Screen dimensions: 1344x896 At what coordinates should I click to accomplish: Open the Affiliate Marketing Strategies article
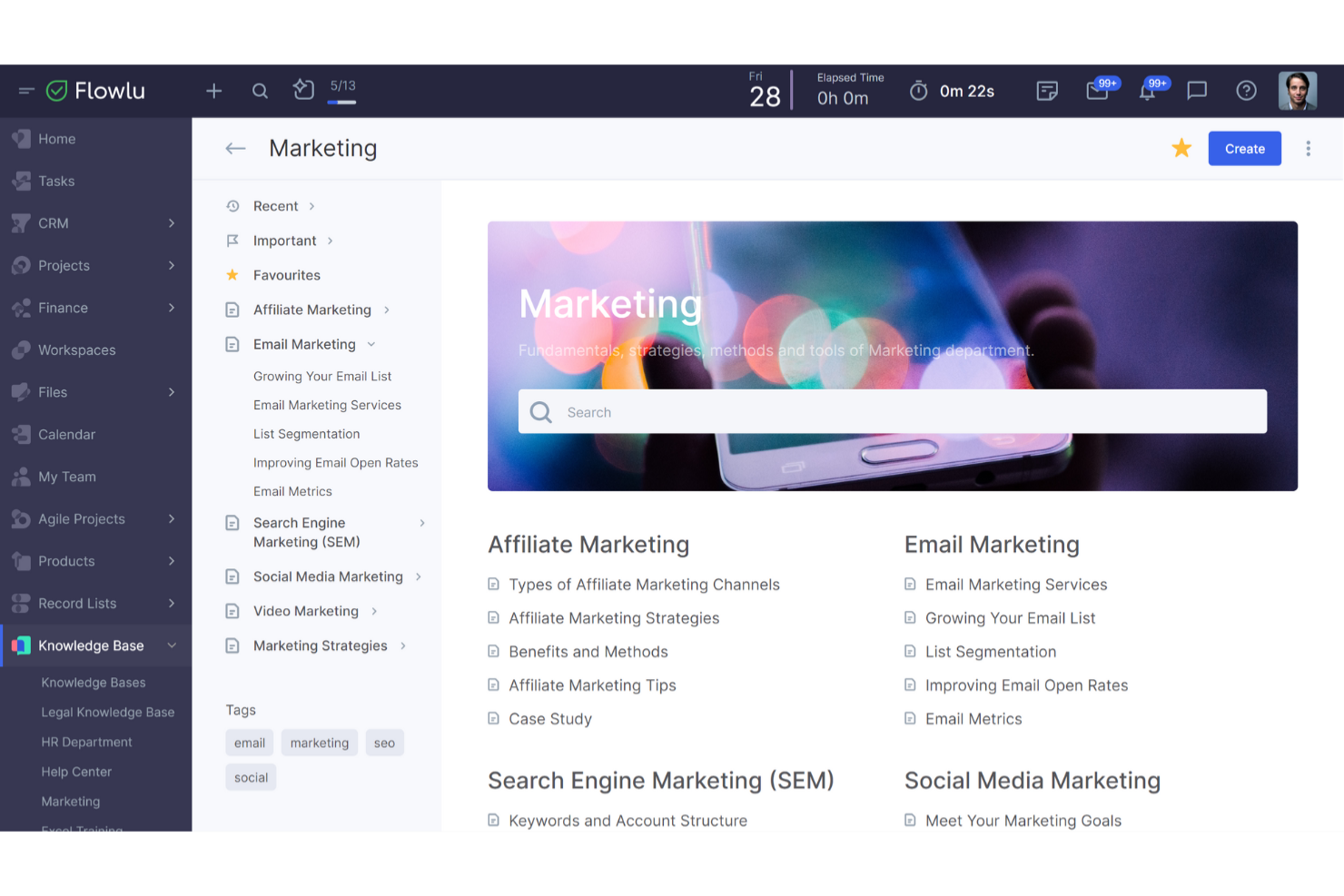pos(614,618)
